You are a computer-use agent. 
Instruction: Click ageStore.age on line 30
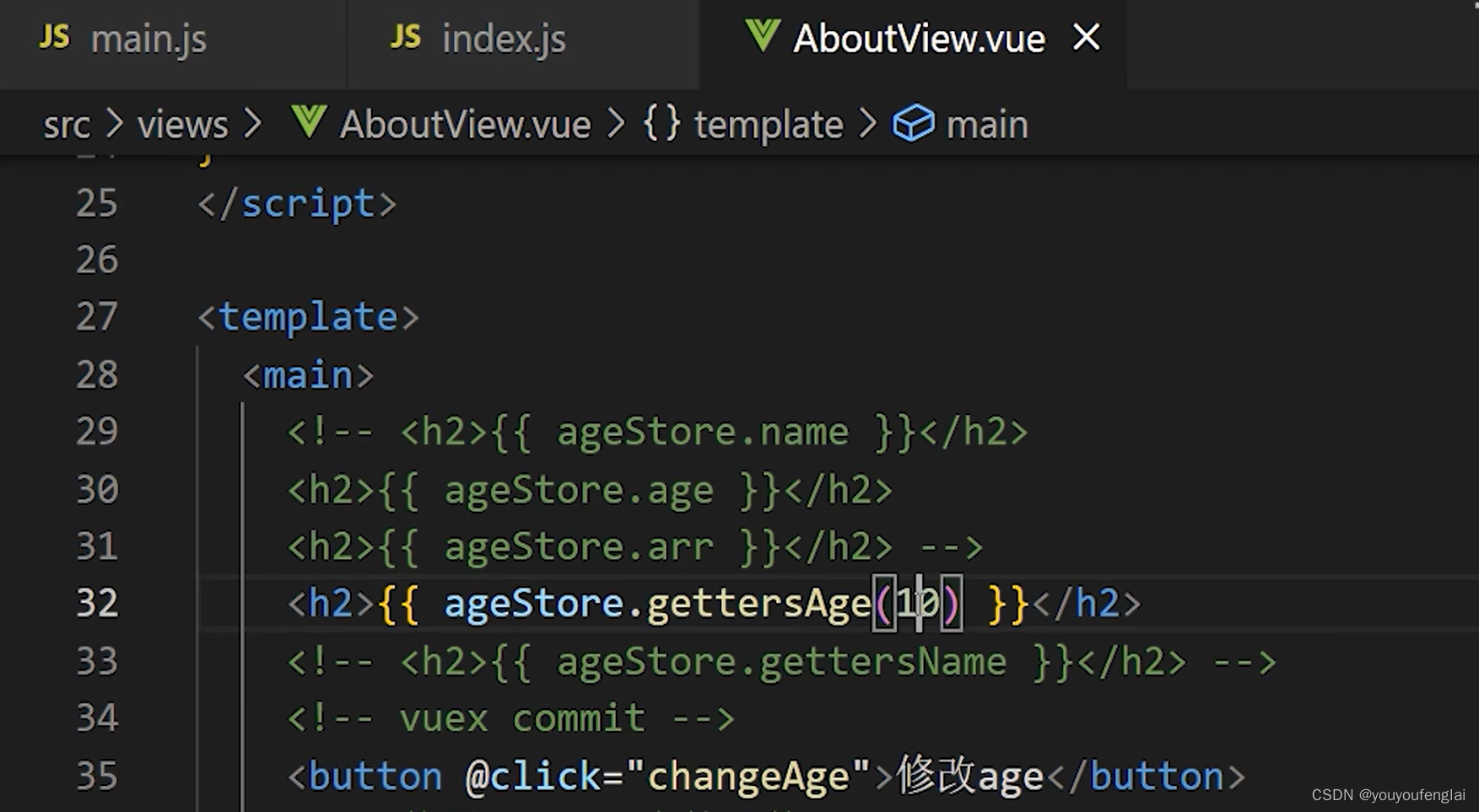click(579, 491)
